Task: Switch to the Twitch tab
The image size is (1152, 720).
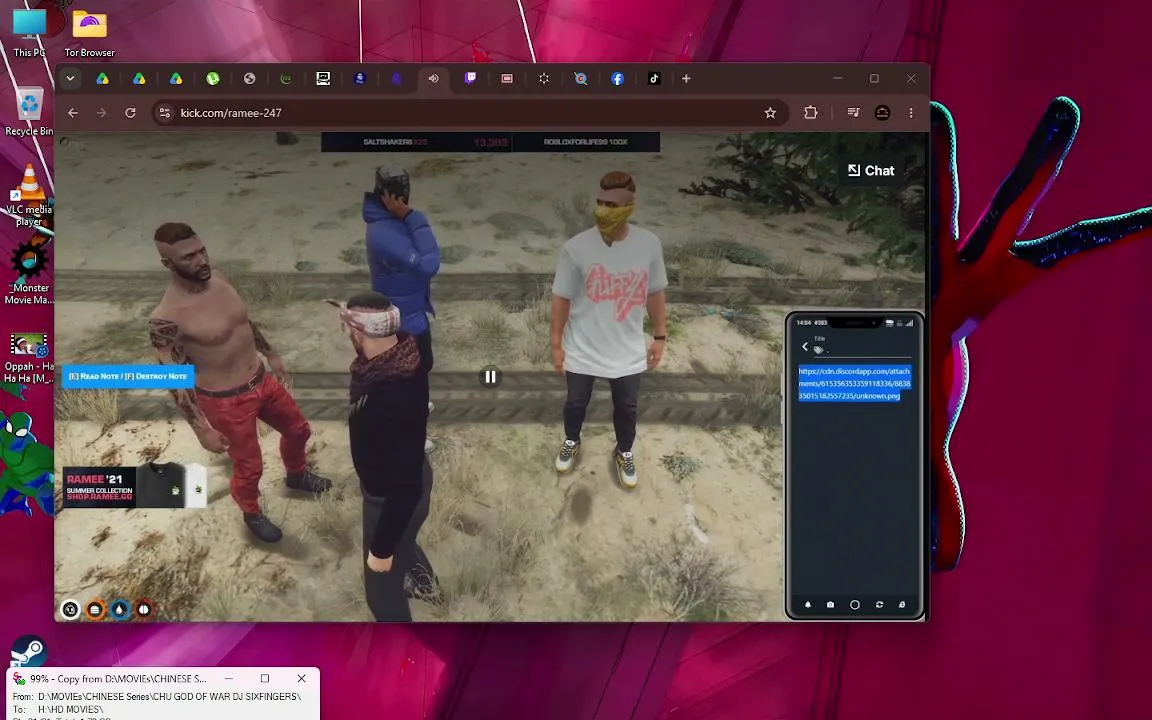Action: tap(470, 79)
